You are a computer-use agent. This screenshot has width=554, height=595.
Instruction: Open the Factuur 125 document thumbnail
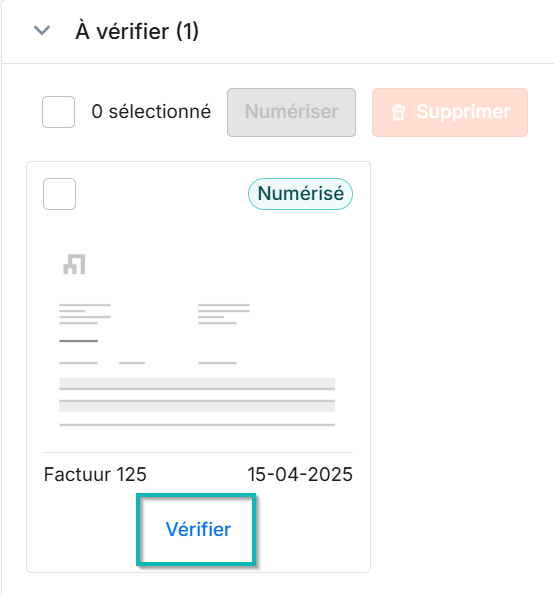197,340
